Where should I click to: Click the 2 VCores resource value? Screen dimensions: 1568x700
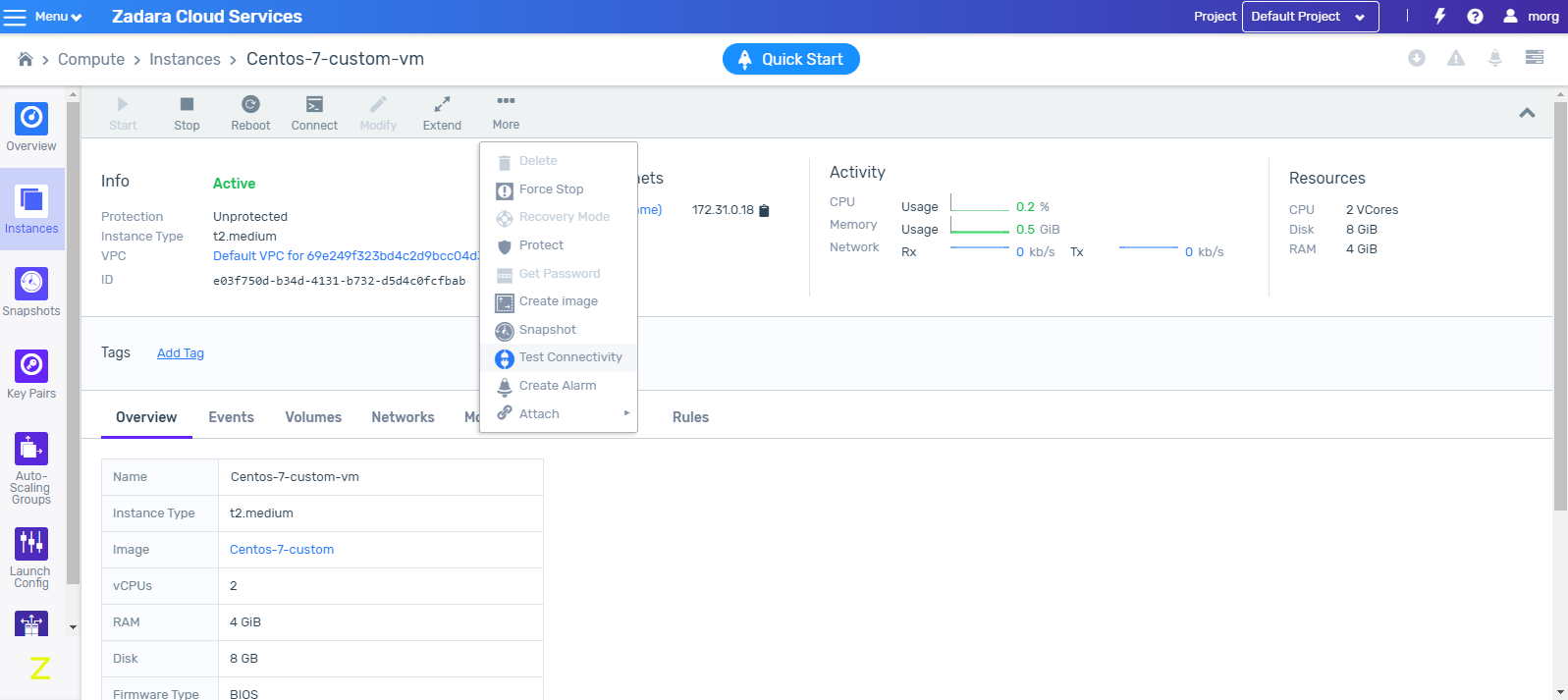pos(1372,210)
